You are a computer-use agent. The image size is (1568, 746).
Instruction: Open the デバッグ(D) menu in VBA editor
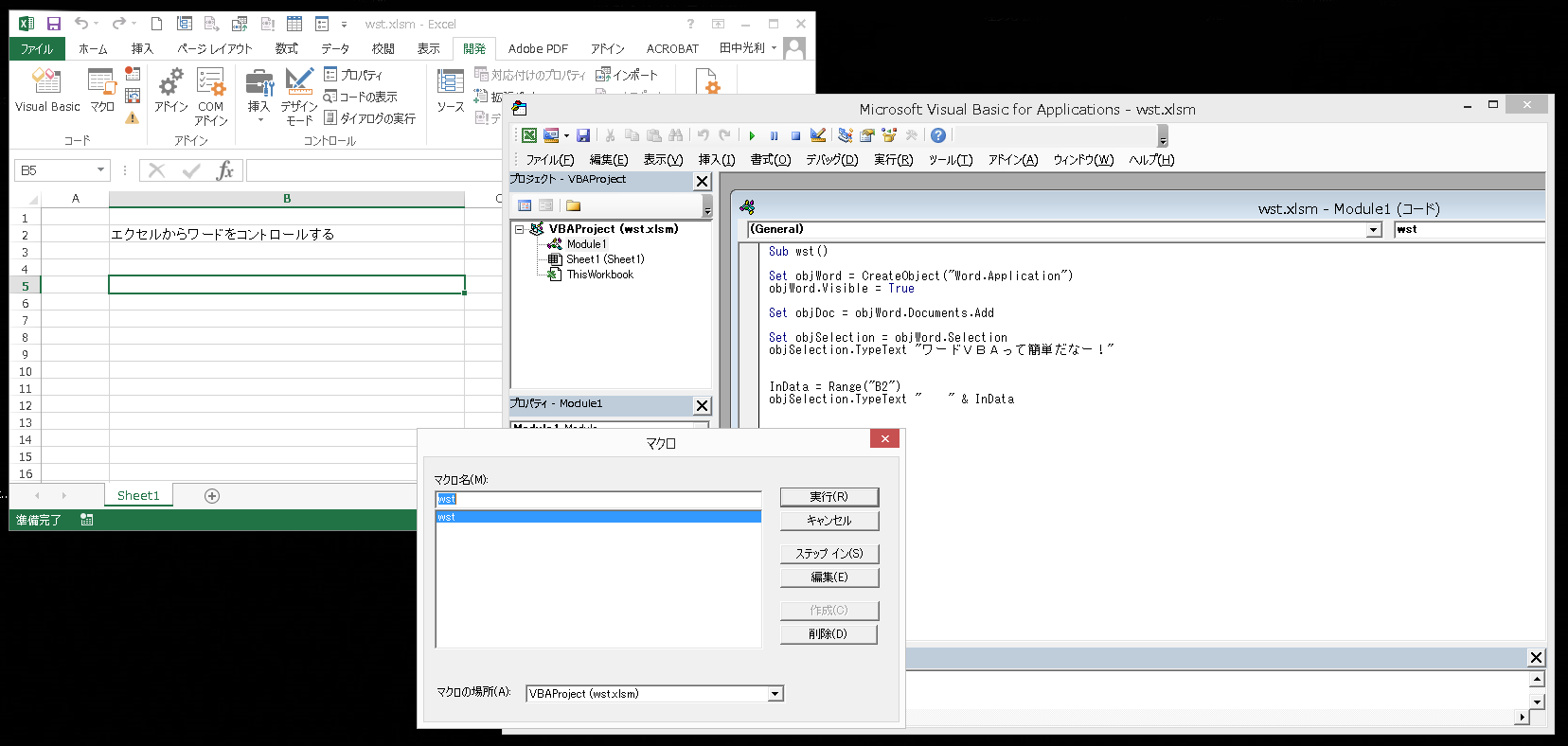pyautogui.click(x=832, y=160)
